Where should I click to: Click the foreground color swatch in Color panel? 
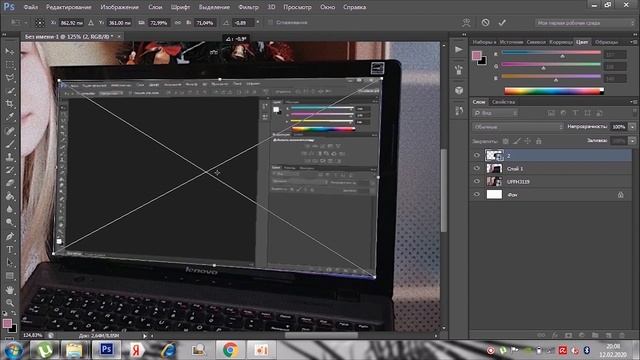[476, 56]
